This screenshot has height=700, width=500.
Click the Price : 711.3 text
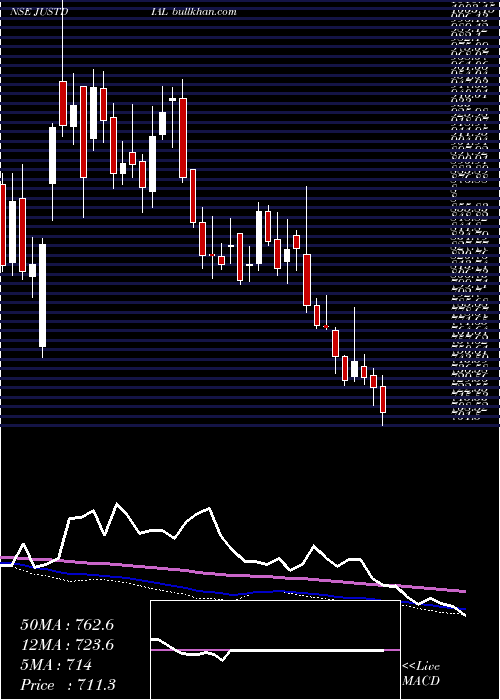(67, 685)
